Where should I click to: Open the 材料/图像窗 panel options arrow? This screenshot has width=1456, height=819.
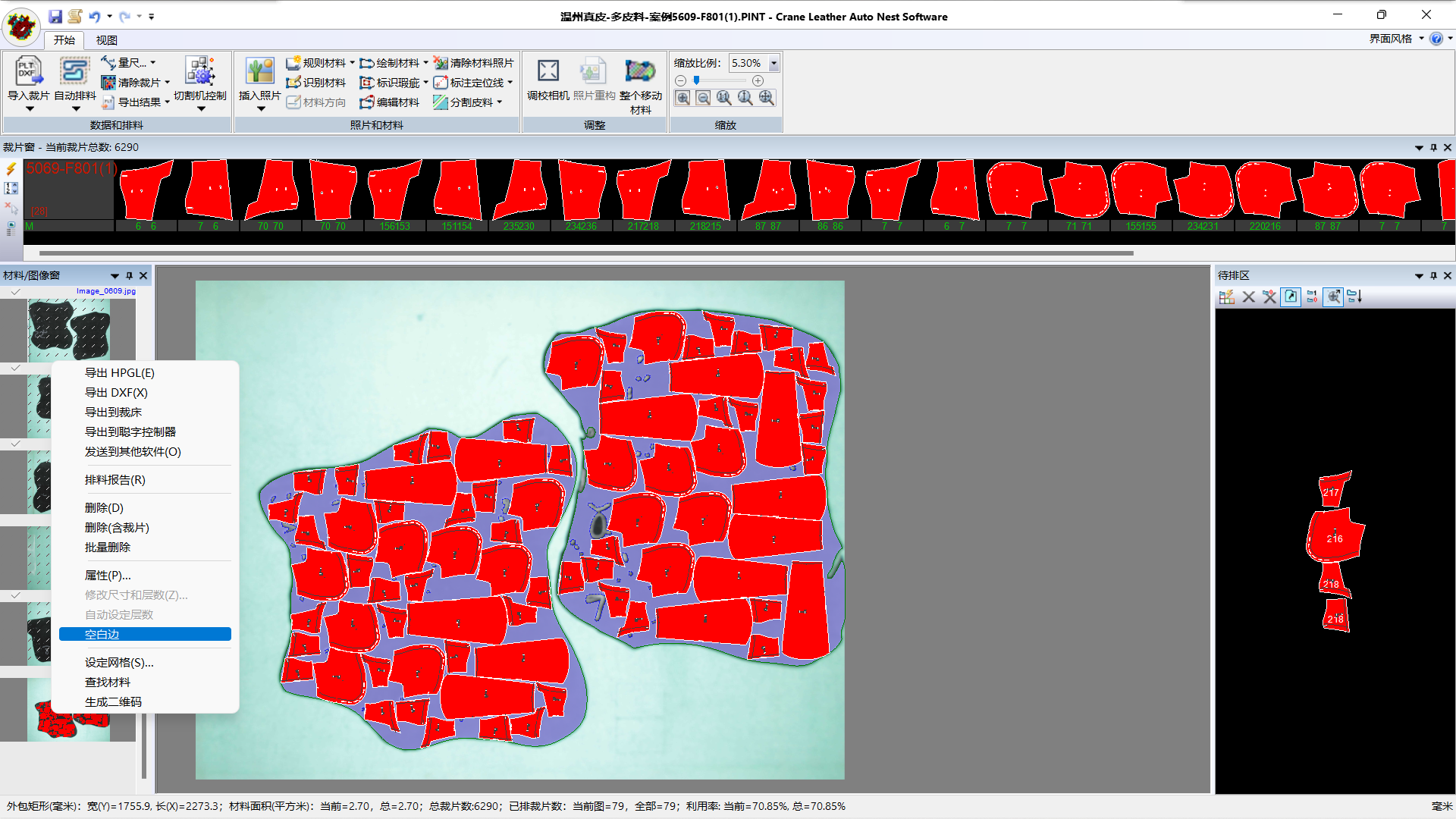(x=115, y=275)
